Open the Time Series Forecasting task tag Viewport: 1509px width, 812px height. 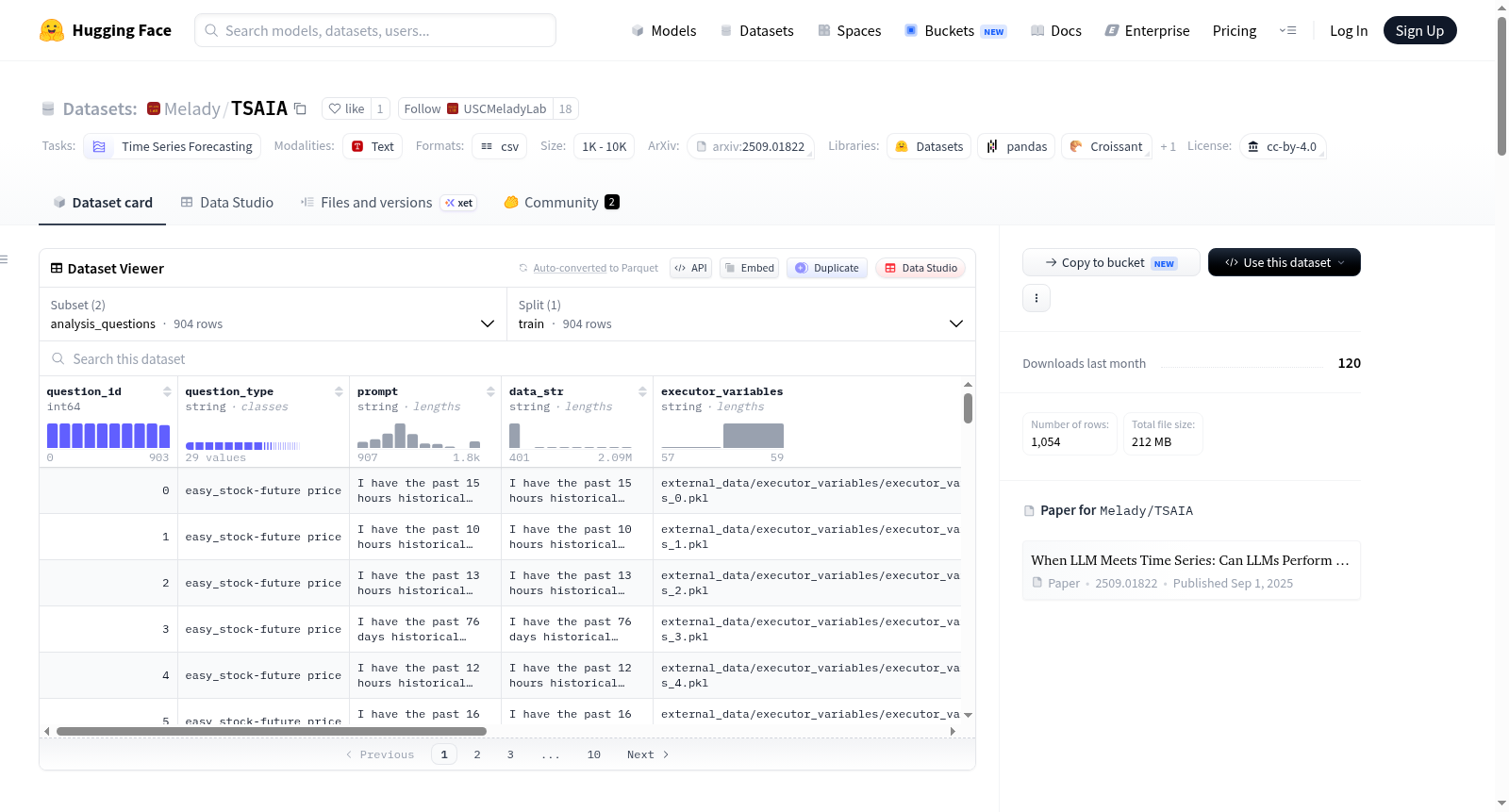point(173,146)
